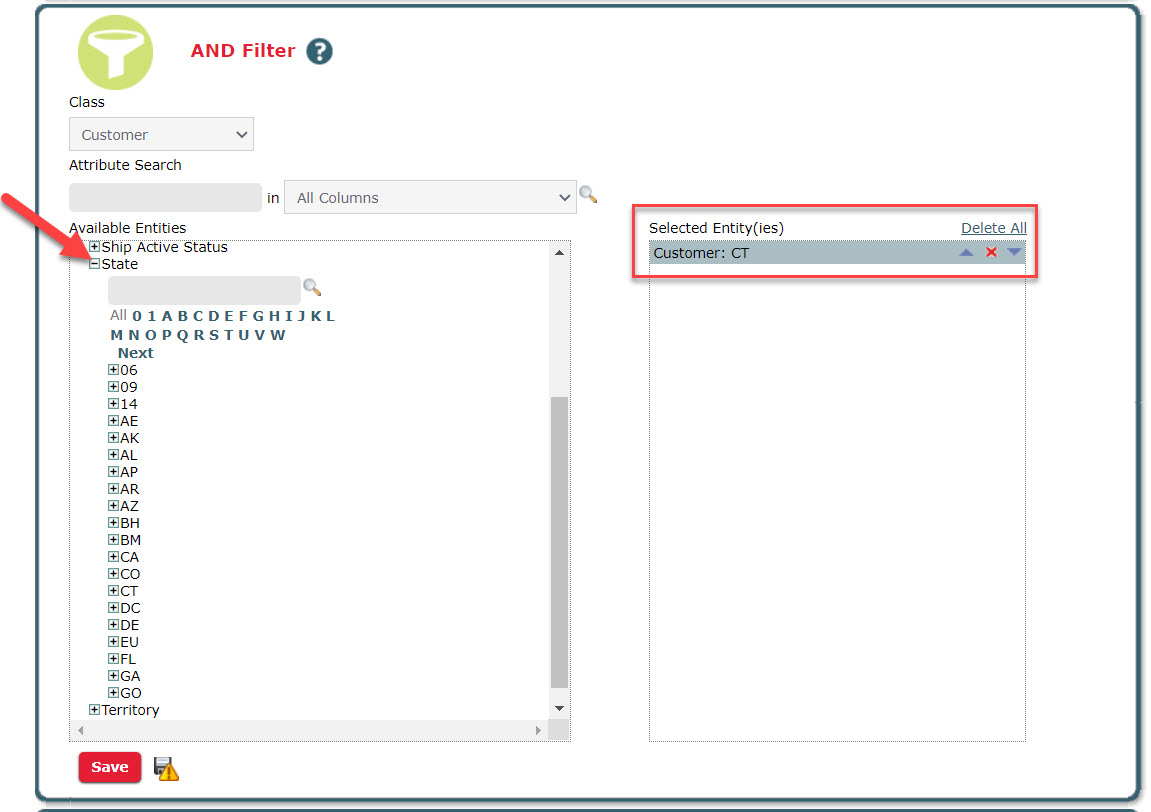
Task: Click the Delete All link
Action: coord(993,228)
